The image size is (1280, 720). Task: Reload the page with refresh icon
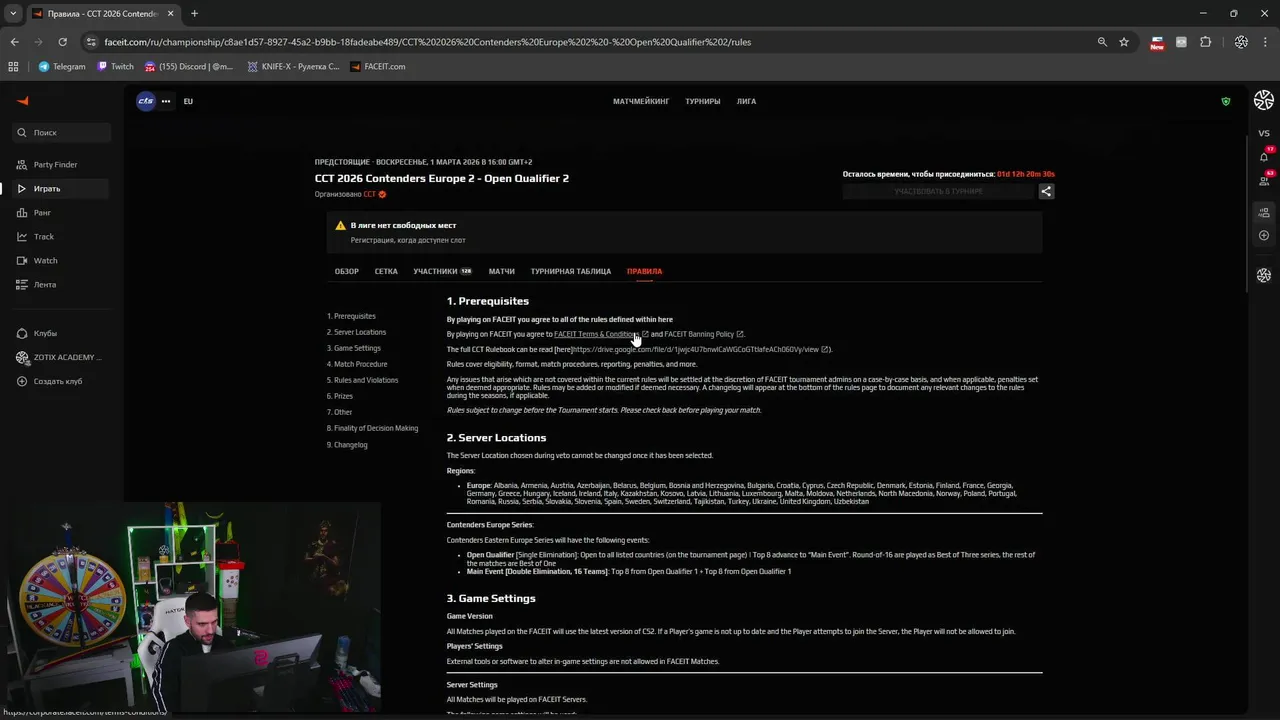click(62, 42)
